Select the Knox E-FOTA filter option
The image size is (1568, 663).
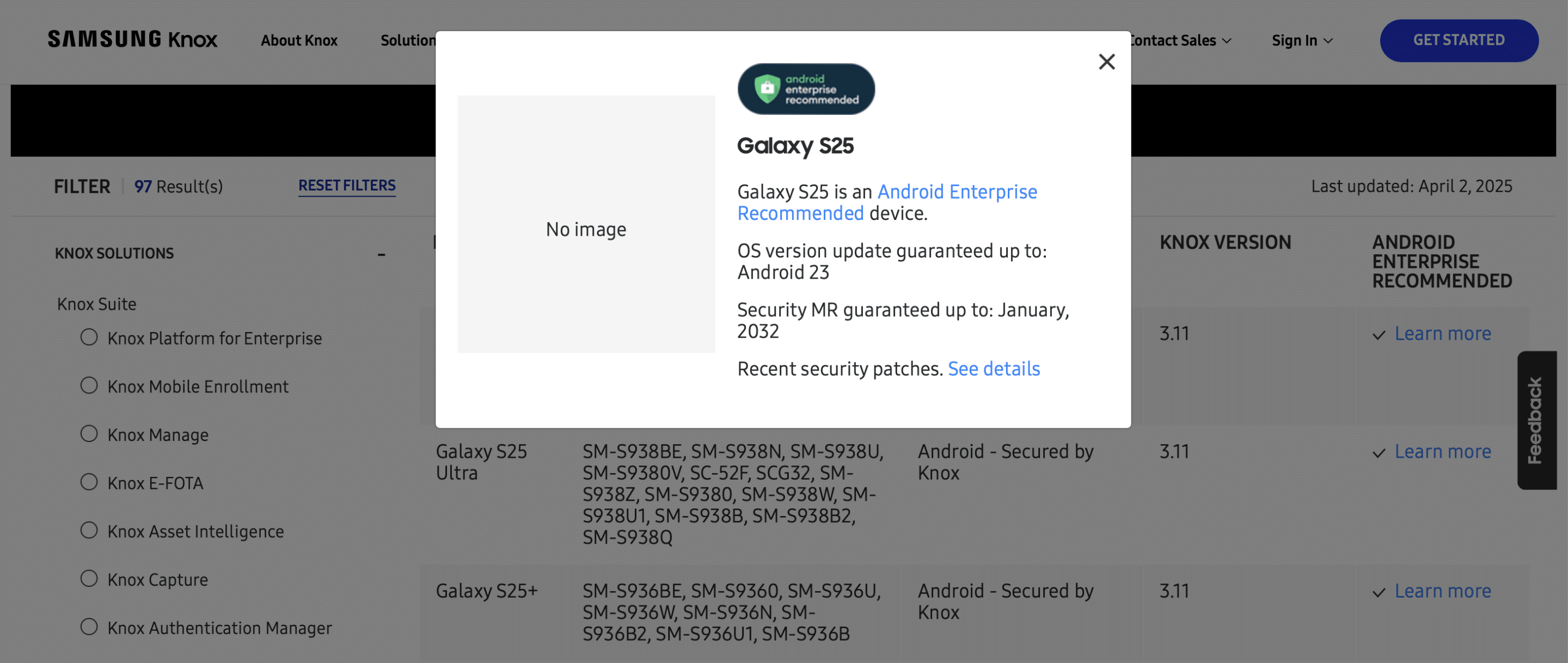(89, 482)
